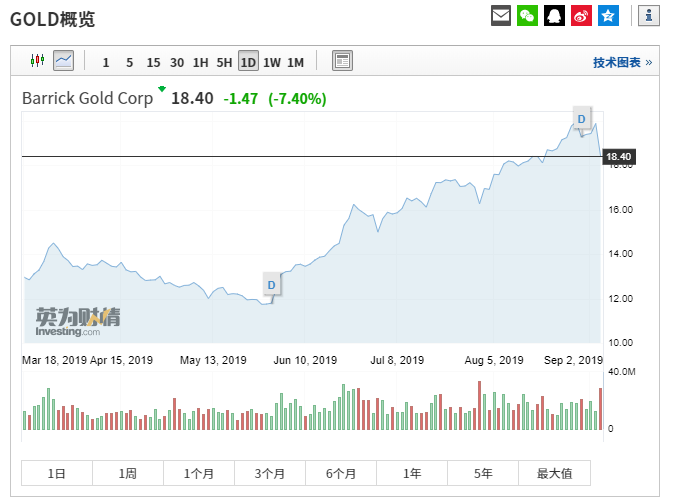Click the GOLD概览 heading
The width and height of the screenshot is (674, 502).
(x=52, y=19)
